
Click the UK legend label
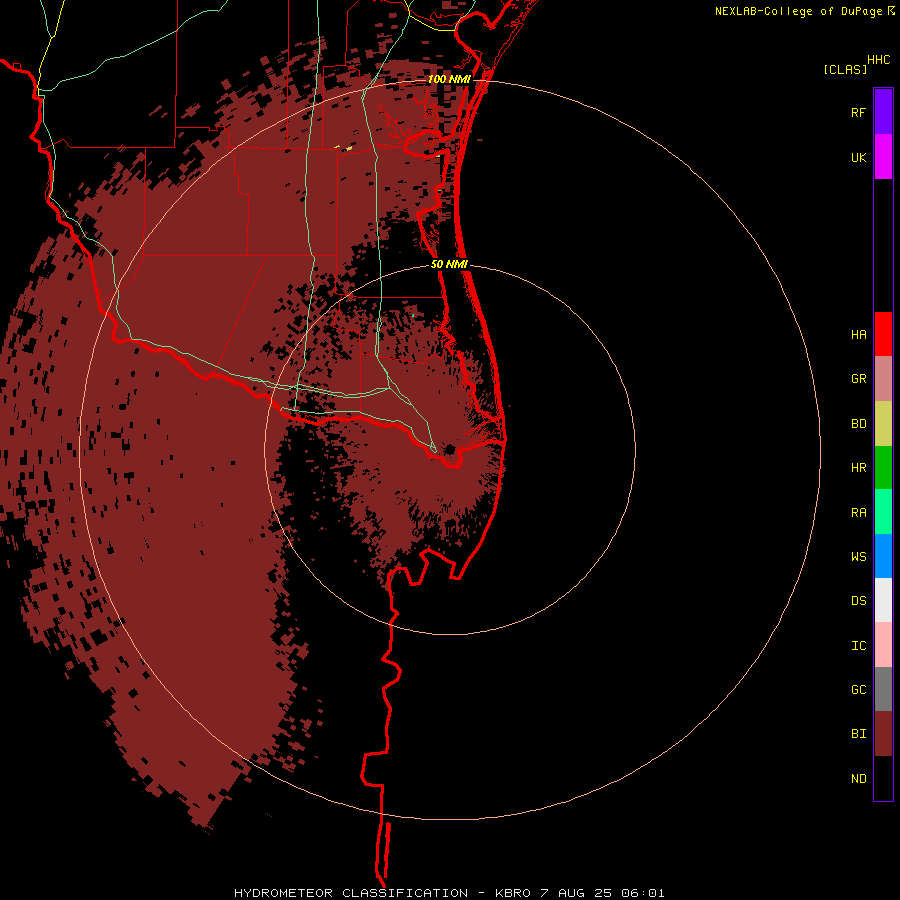pos(858,157)
